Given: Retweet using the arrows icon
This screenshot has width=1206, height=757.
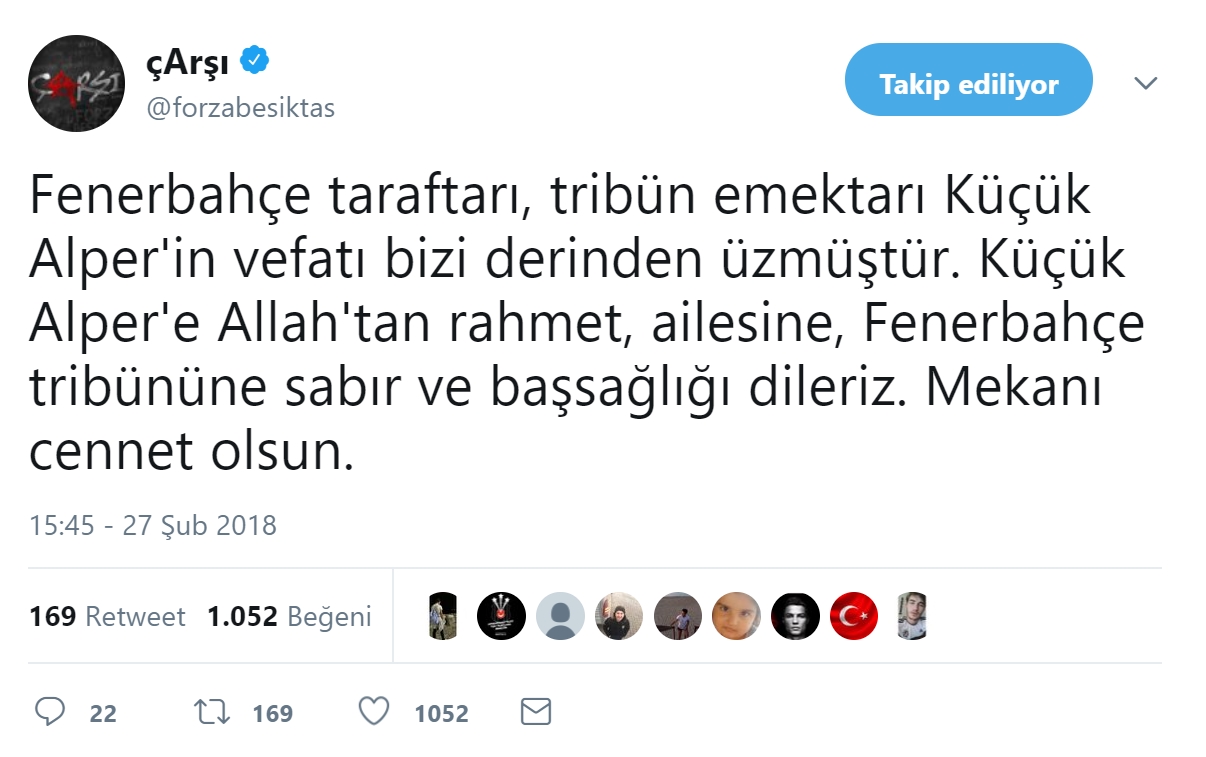Looking at the screenshot, I should click(211, 712).
